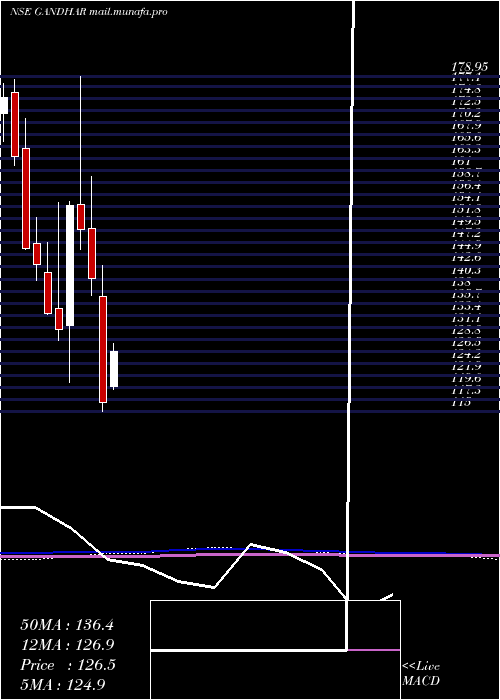Click the 124.2 price axis label
The width and height of the screenshot is (500, 700).
pyautogui.click(x=467, y=355)
